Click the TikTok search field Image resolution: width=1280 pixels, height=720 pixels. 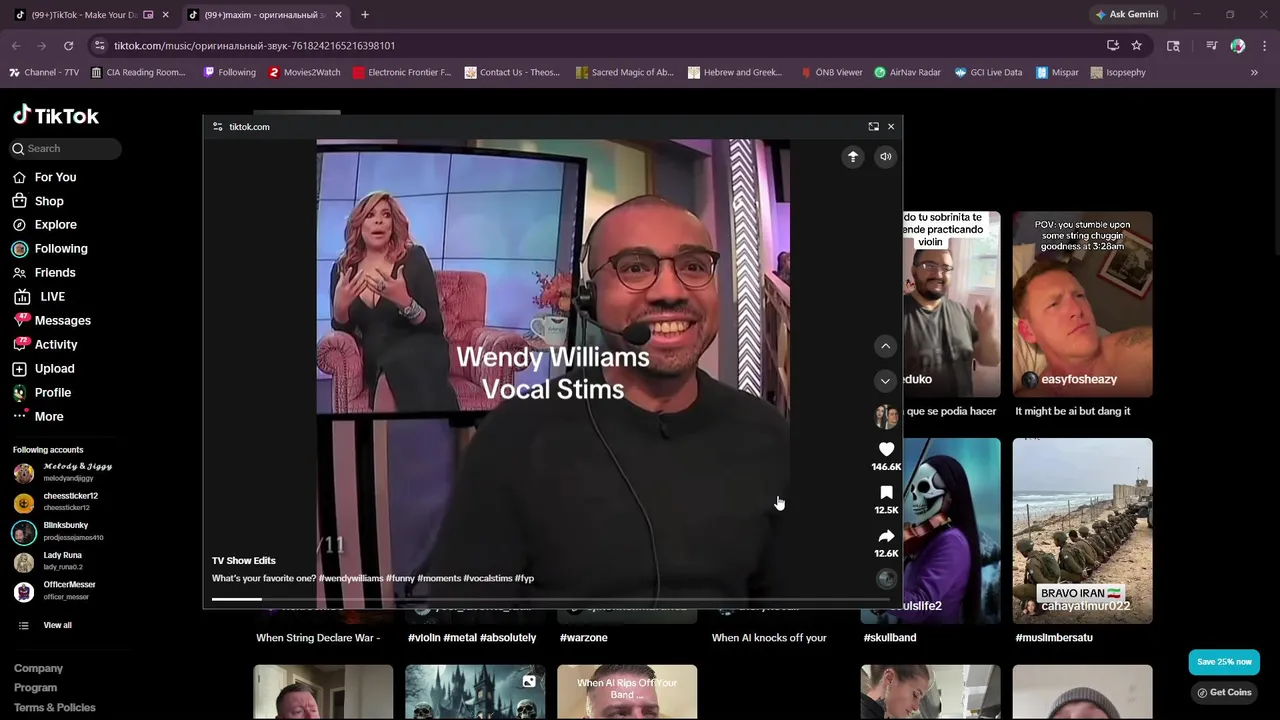point(66,148)
